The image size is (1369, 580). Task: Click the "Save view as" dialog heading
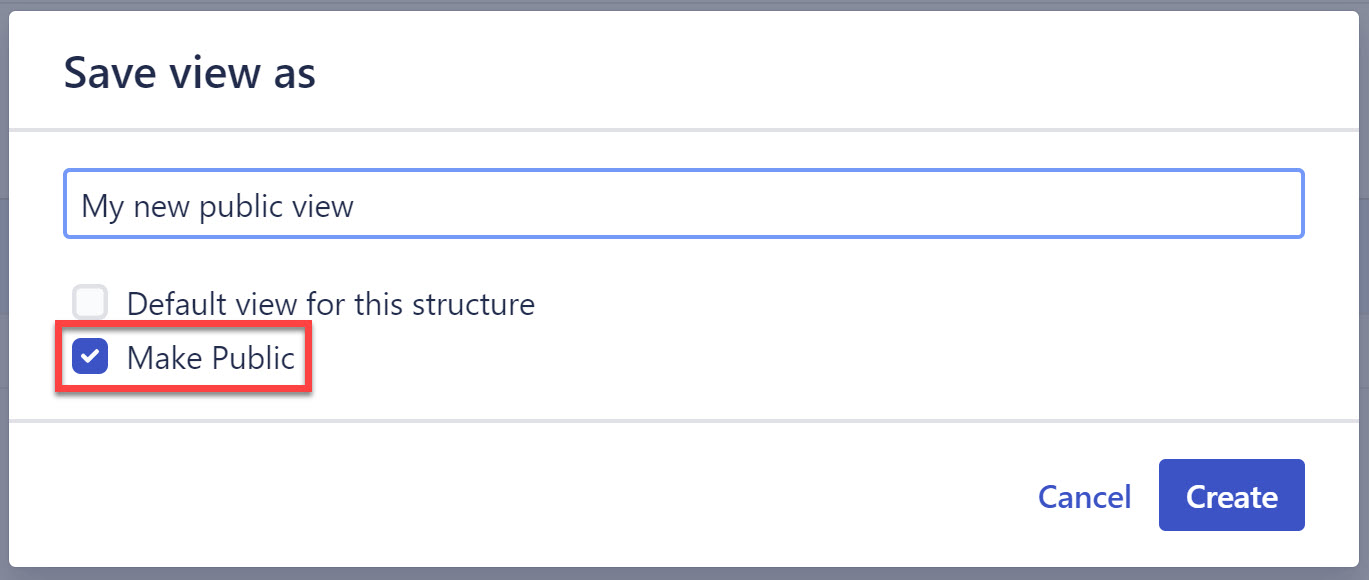pyautogui.click(x=190, y=73)
